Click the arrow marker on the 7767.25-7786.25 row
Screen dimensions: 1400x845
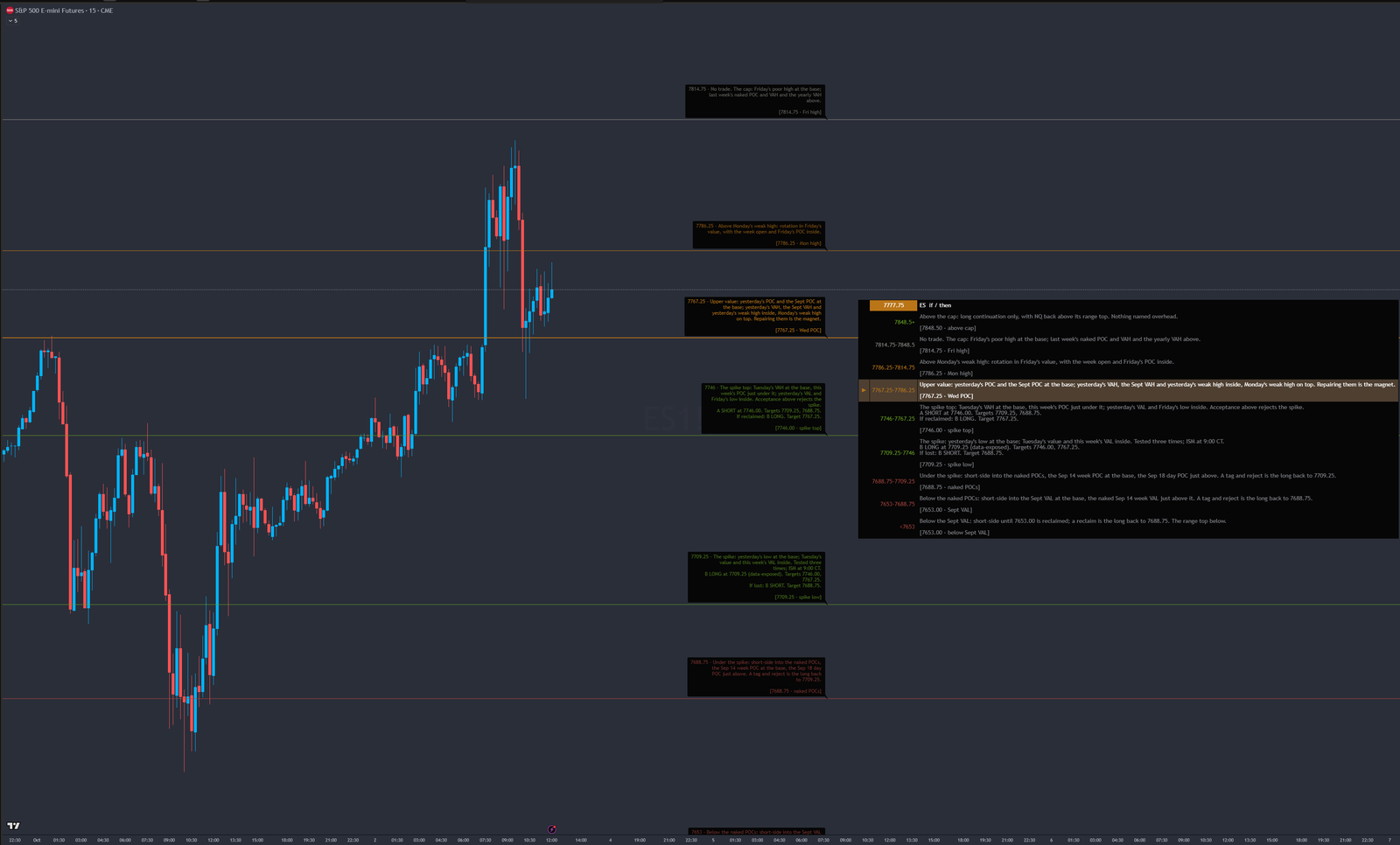point(864,390)
